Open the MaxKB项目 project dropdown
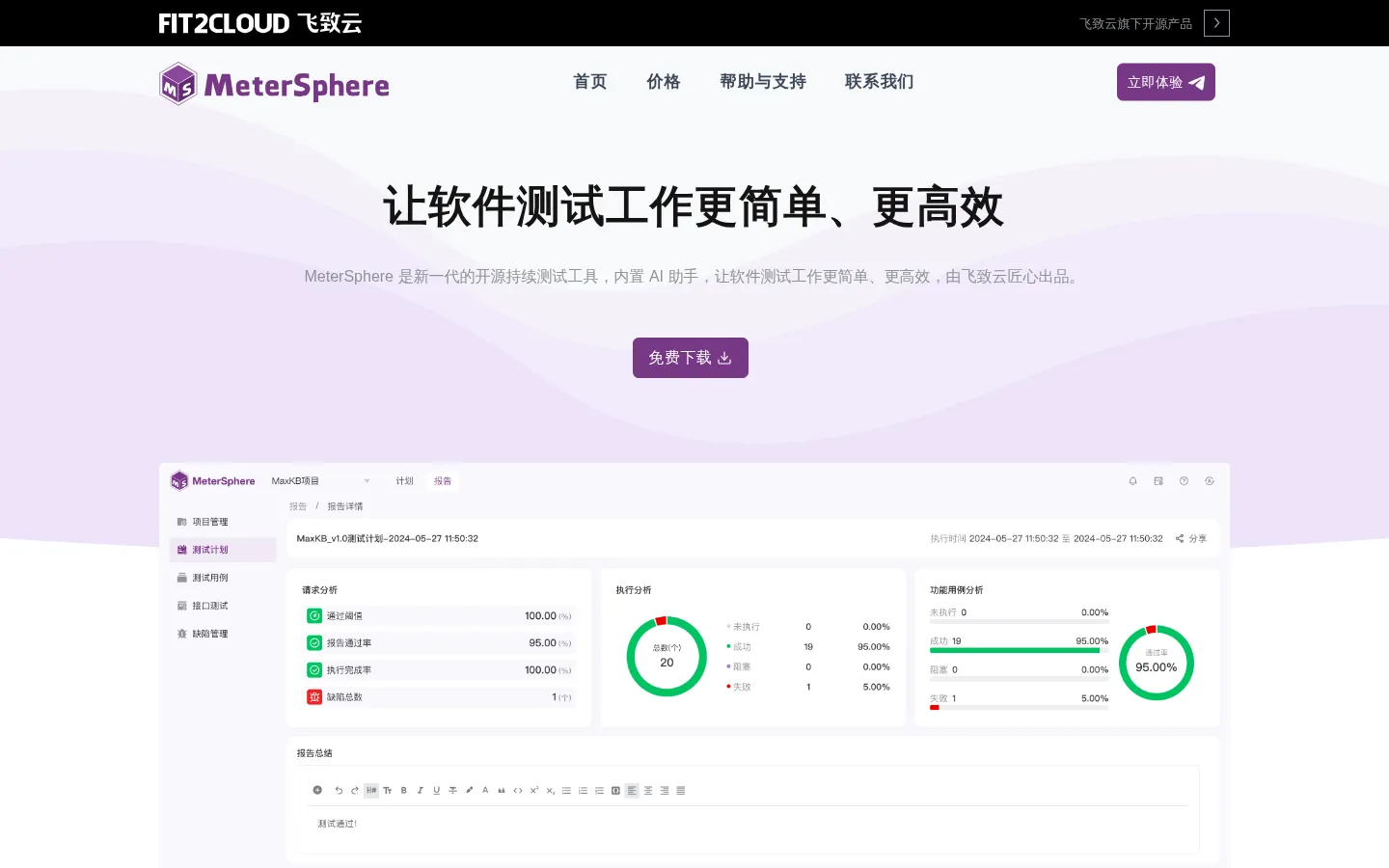Viewport: 1389px width, 868px height. point(320,481)
